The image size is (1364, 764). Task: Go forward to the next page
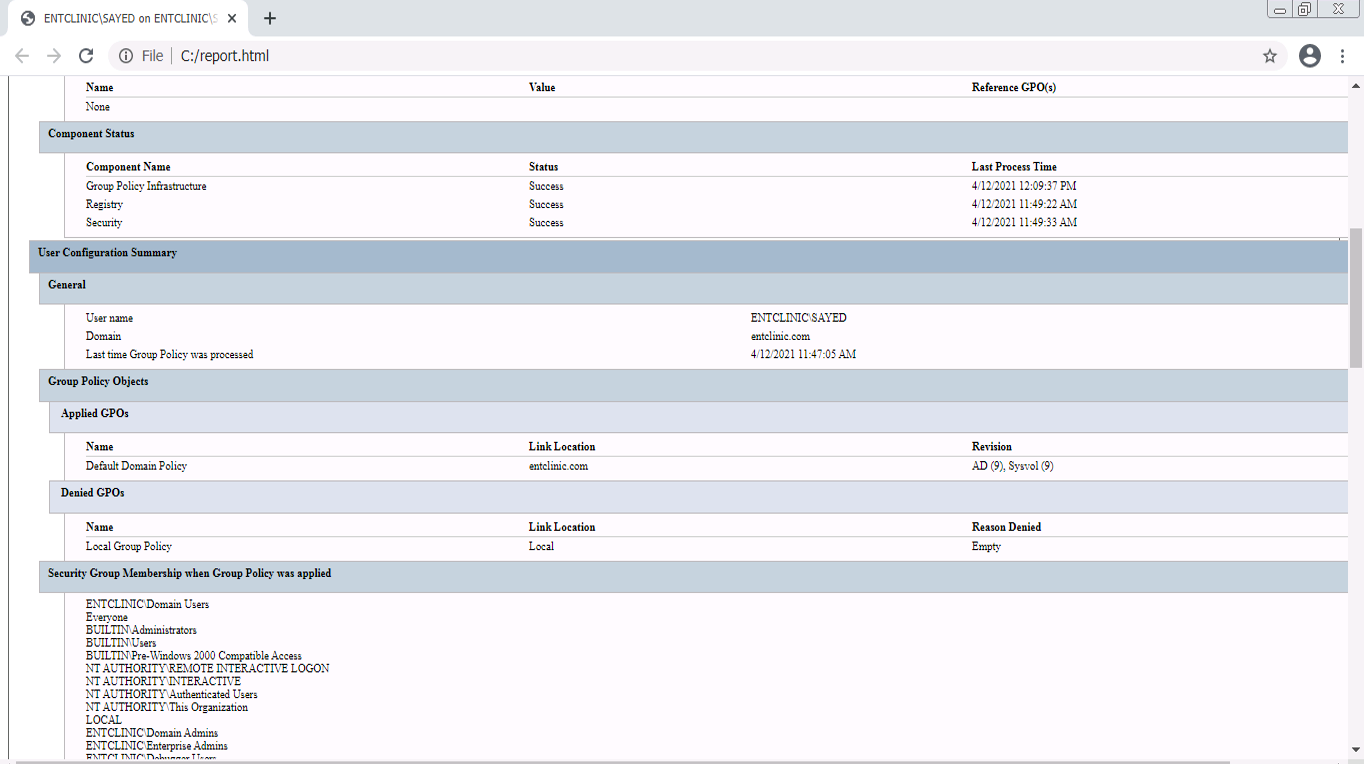click(54, 56)
